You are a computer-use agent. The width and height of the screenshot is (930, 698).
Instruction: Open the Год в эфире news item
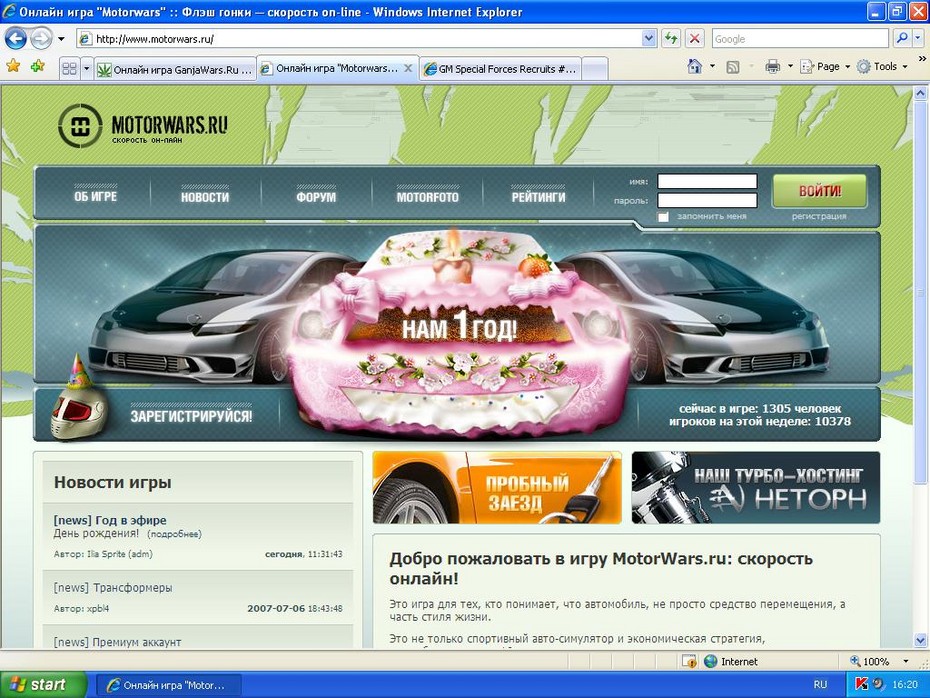pyautogui.click(x=110, y=520)
